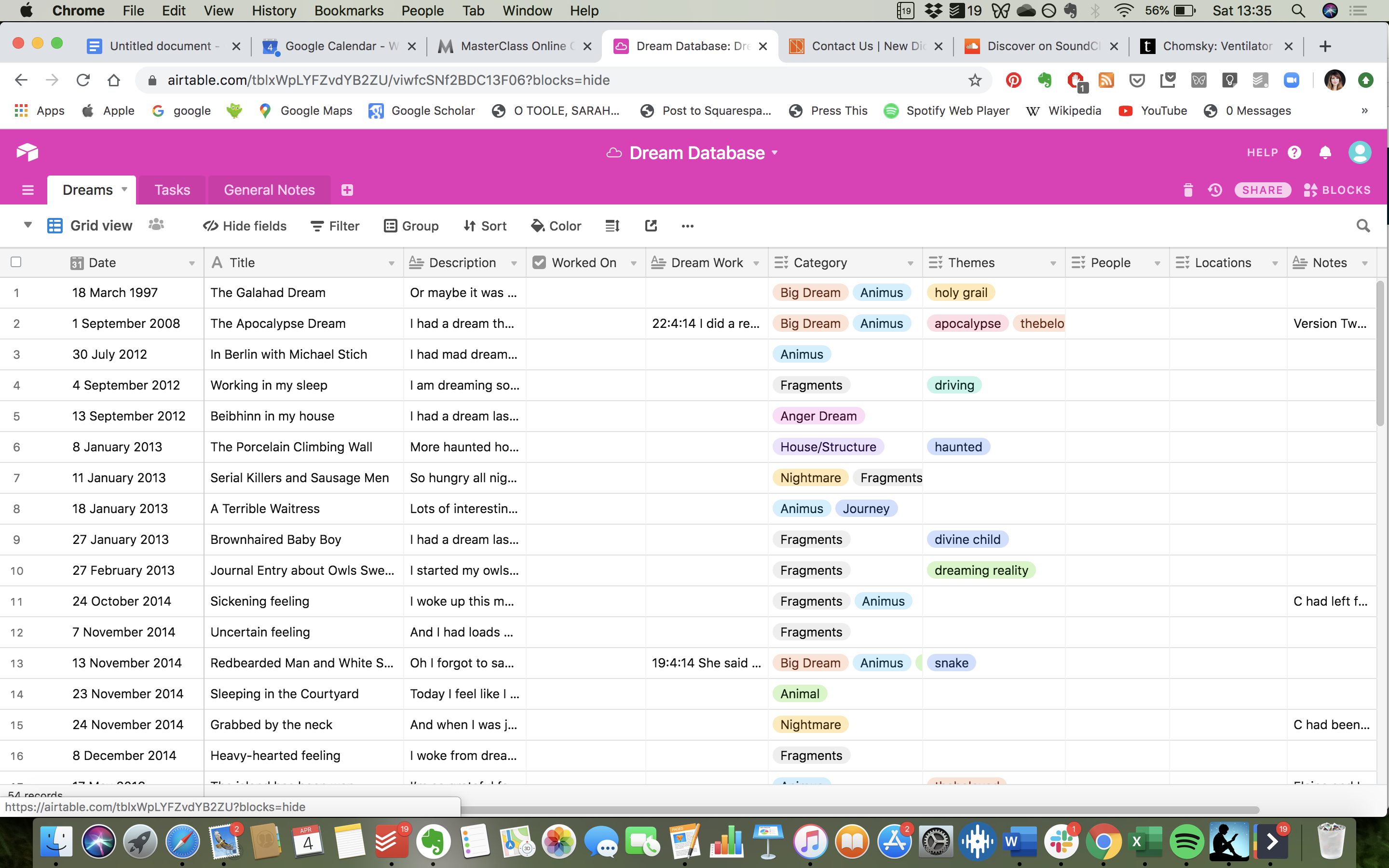Image resolution: width=1389 pixels, height=868 pixels.
Task: Click the Filter button
Action: click(335, 226)
